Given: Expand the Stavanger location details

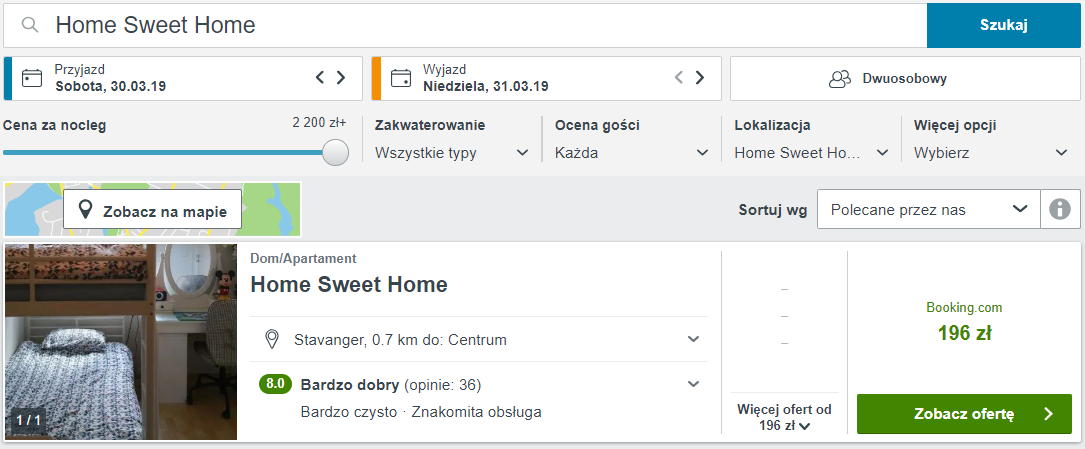Looking at the screenshot, I should pos(693,339).
